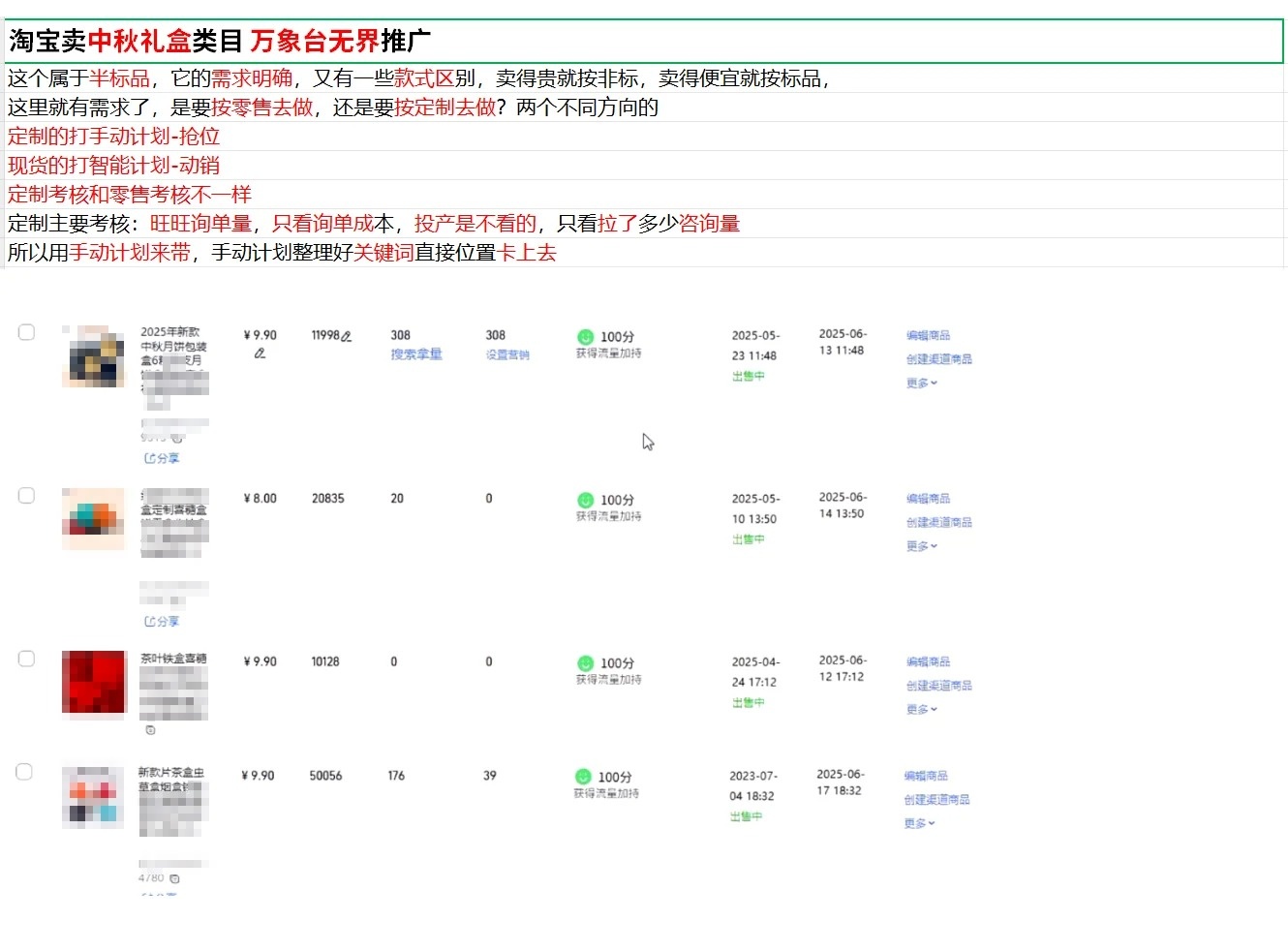Click 创建渠道商品 in the 20835 row
1288x952 pixels.
[x=938, y=522]
